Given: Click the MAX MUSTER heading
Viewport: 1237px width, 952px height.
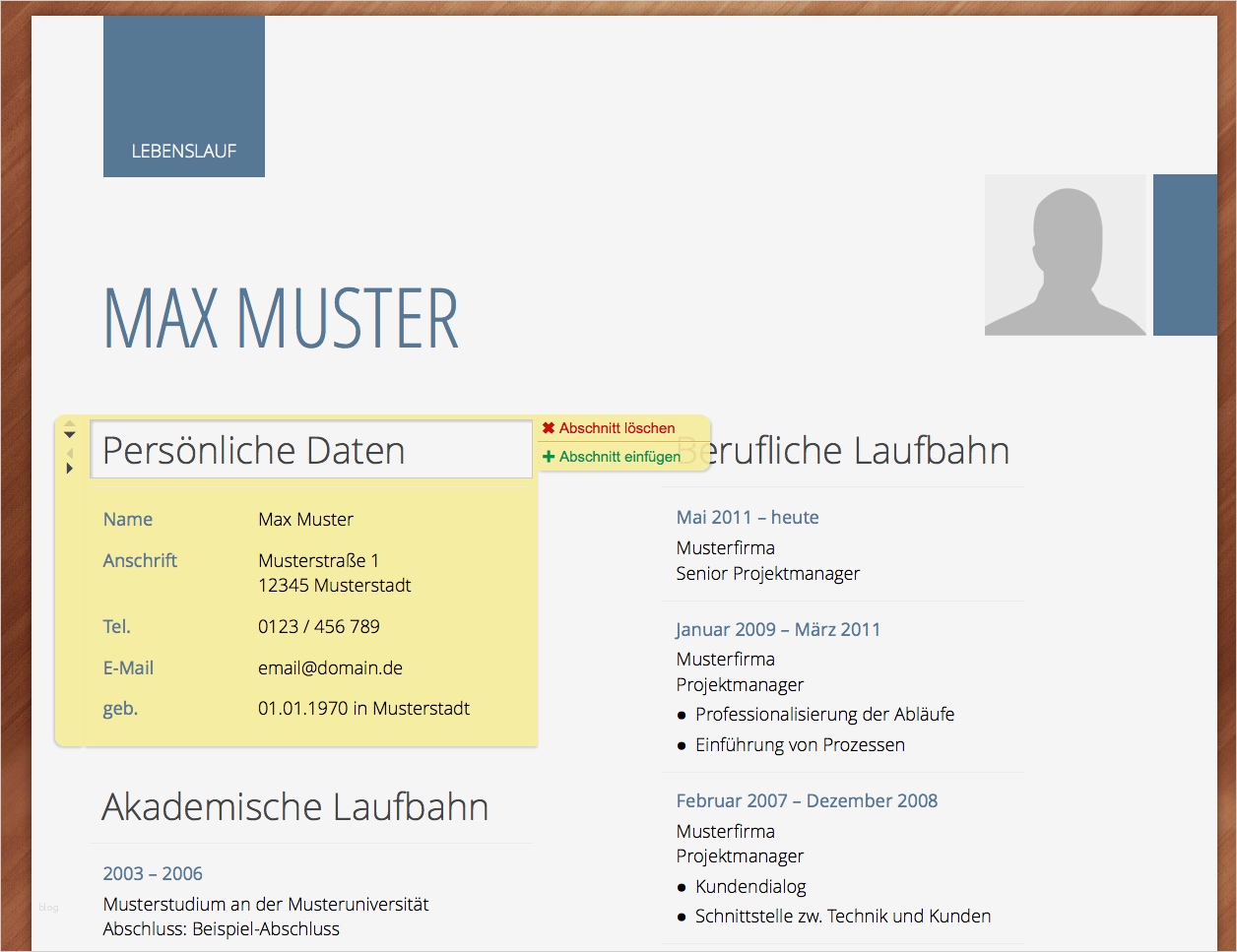Looking at the screenshot, I should (x=280, y=316).
